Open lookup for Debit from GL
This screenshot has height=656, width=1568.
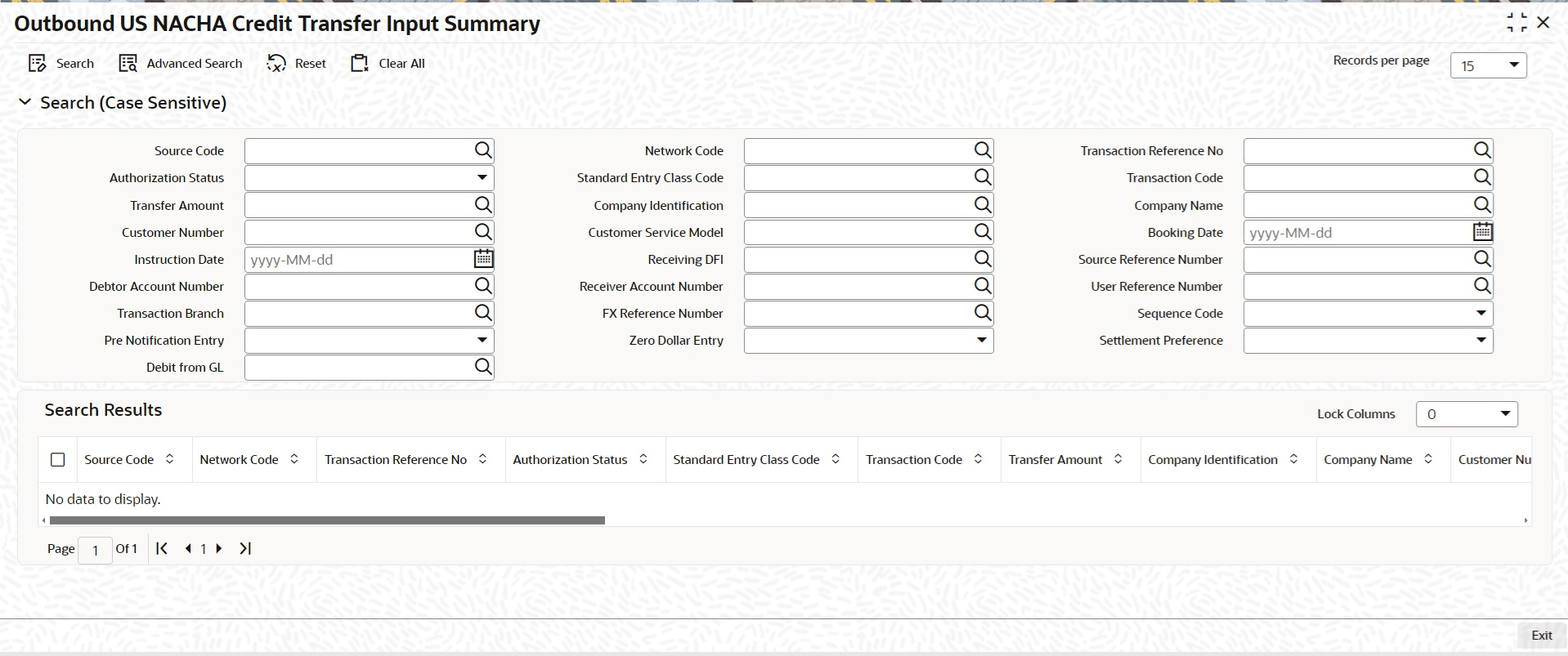click(x=483, y=367)
